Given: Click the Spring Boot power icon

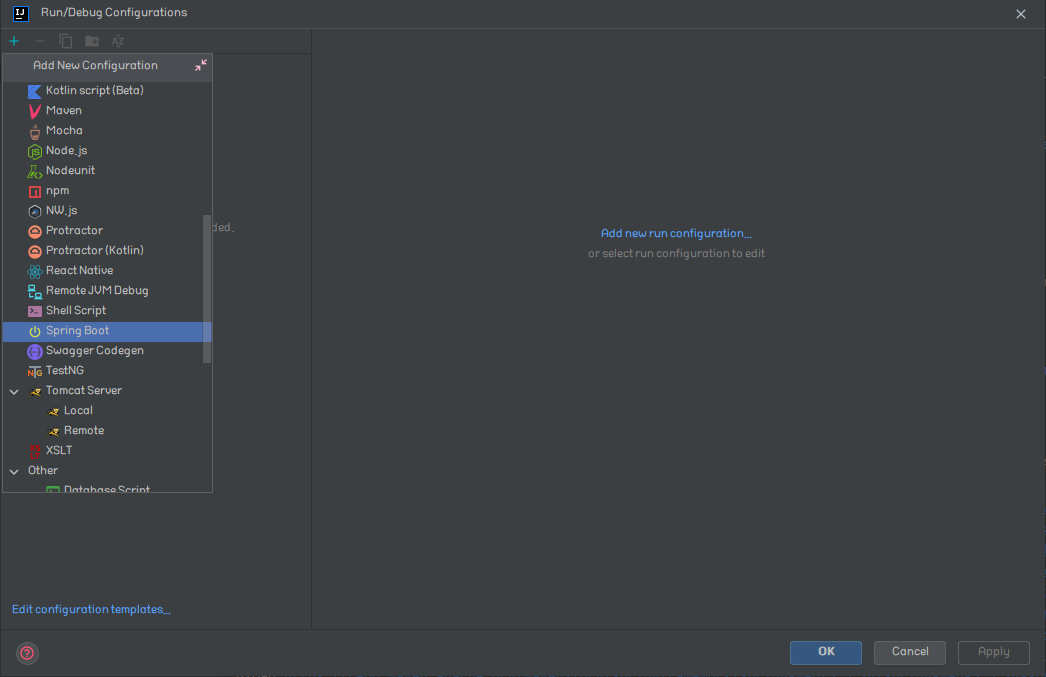Looking at the screenshot, I should point(35,331).
